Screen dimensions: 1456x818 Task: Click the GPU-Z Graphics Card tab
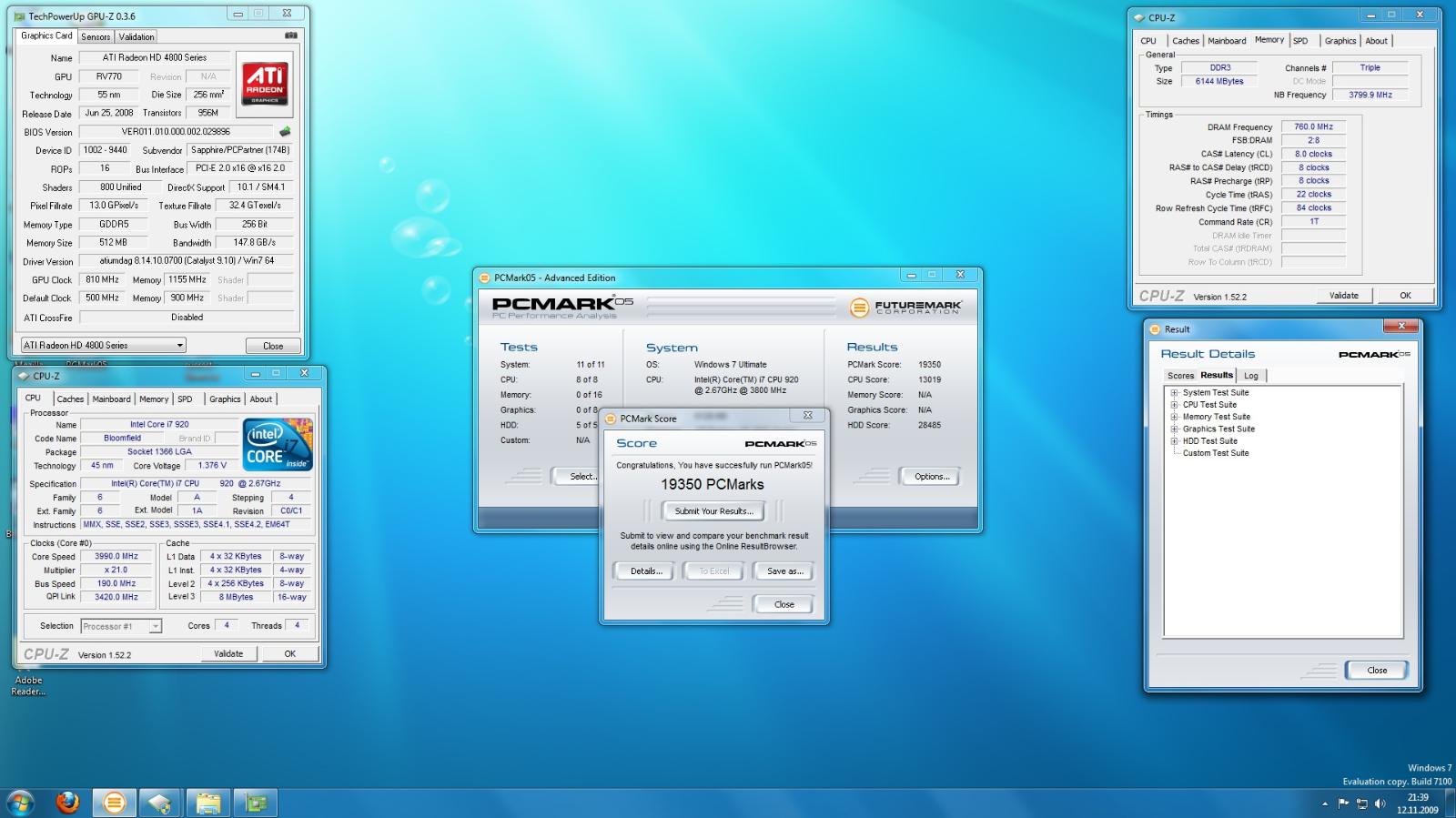46,36
